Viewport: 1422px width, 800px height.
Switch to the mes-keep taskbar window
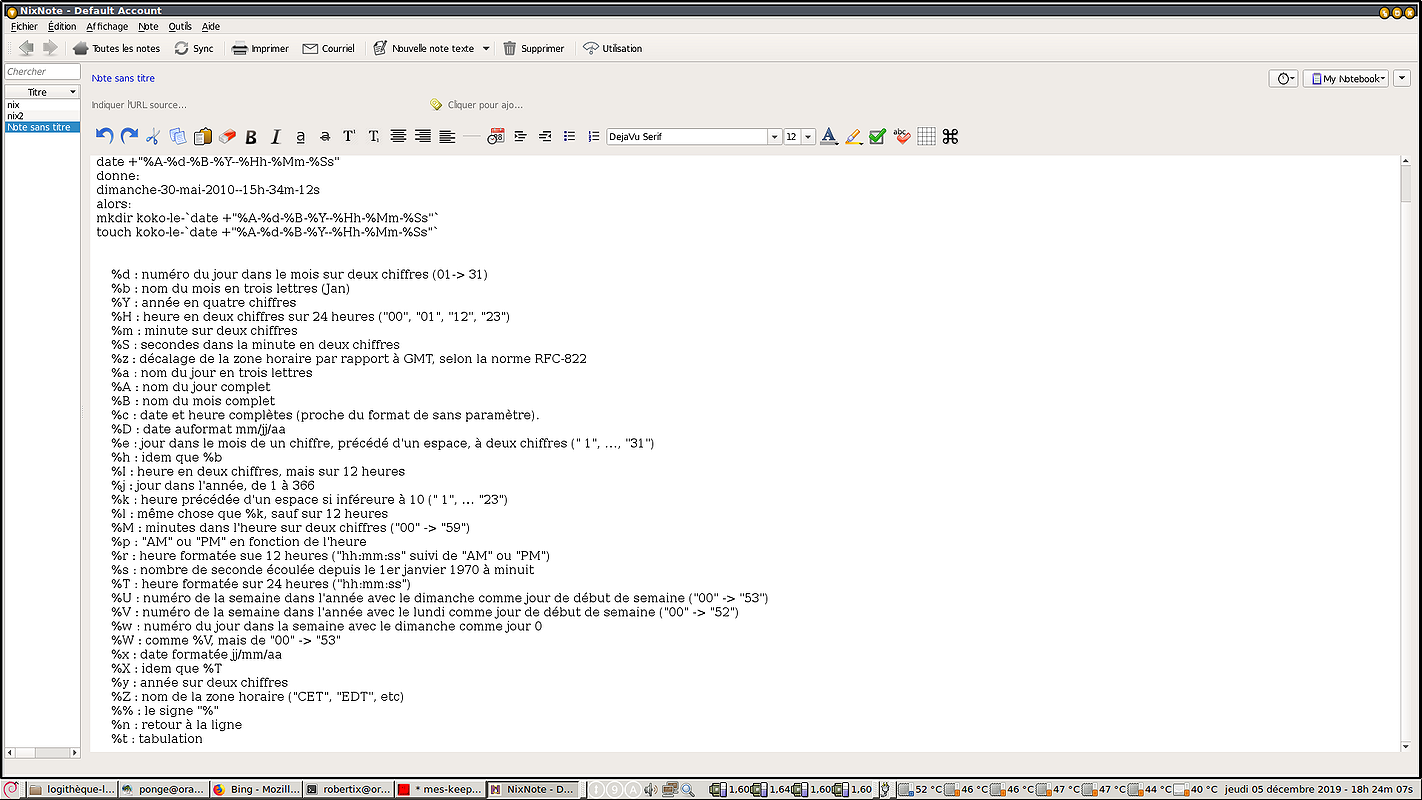click(x=440, y=789)
